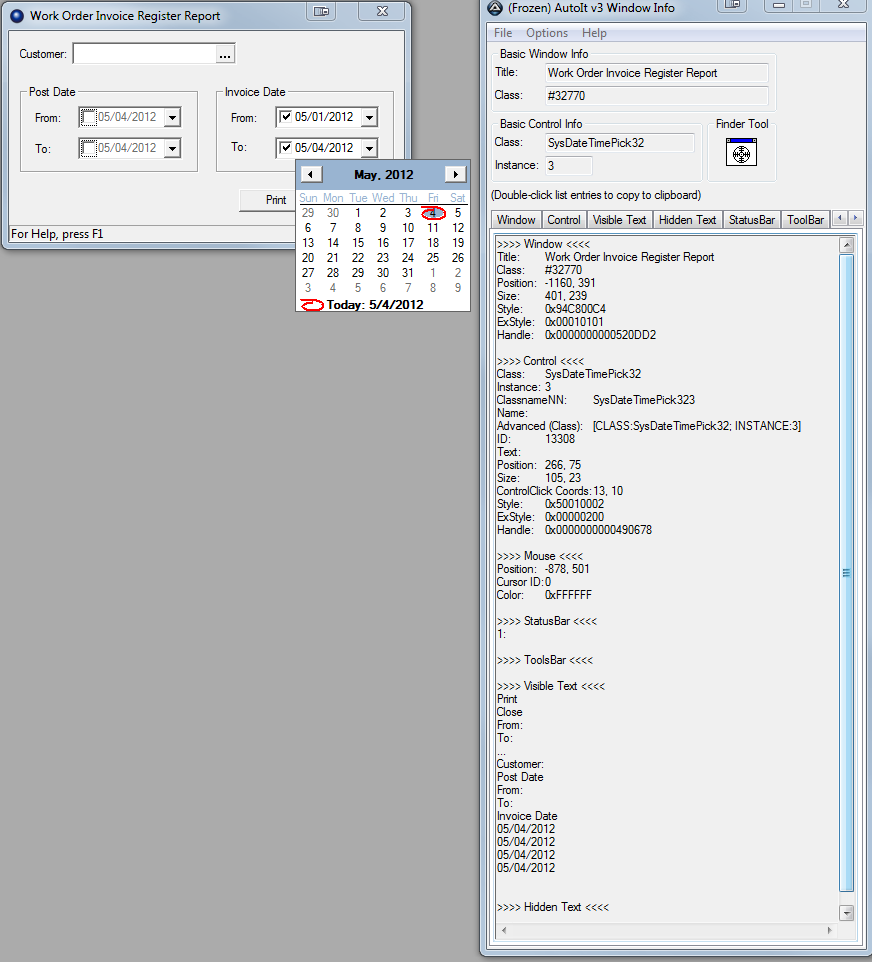This screenshot has width=872, height=962.
Task: Enable the Post Date From checkbox
Action: [88, 118]
